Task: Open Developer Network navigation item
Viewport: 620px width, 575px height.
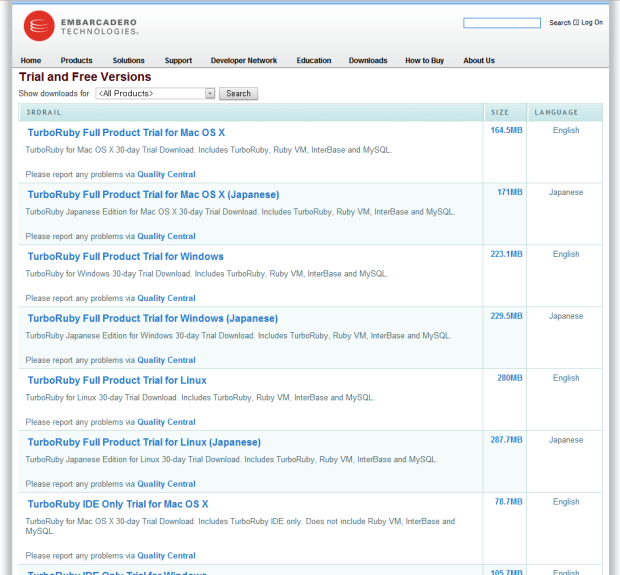Action: pyautogui.click(x=244, y=61)
